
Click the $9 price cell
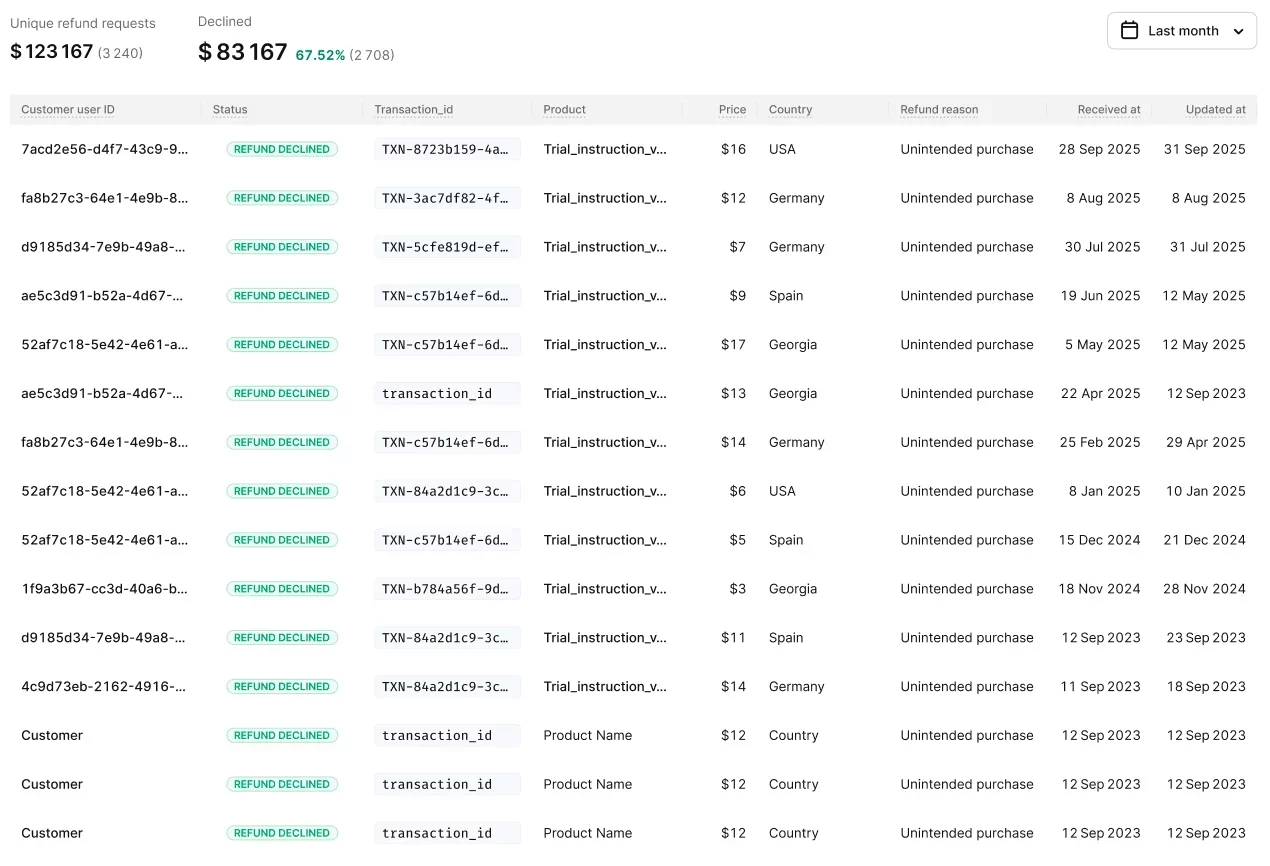(737, 296)
